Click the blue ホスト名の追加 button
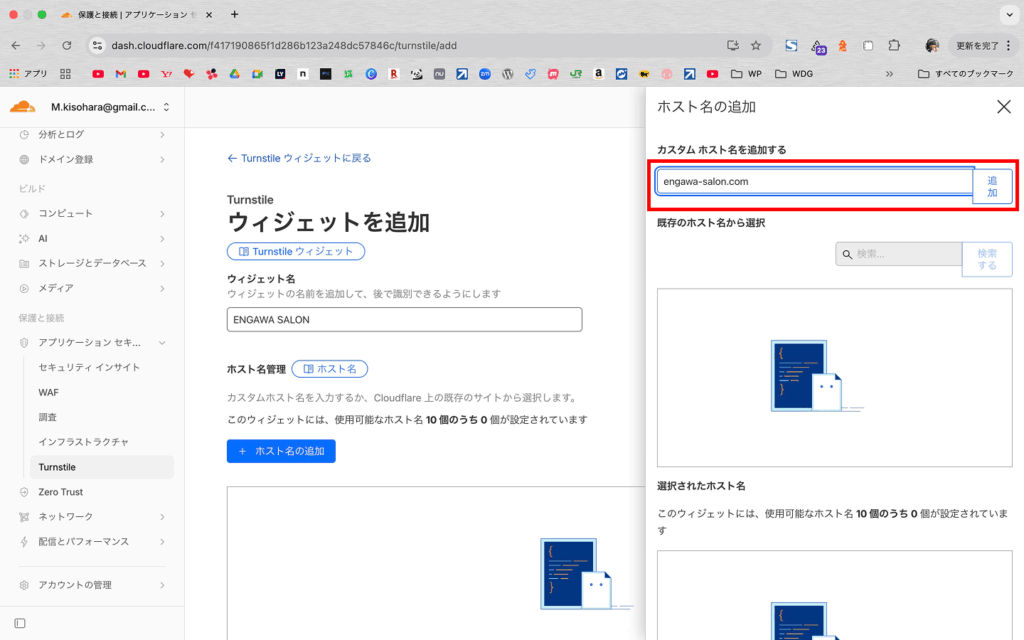 pyautogui.click(x=281, y=451)
